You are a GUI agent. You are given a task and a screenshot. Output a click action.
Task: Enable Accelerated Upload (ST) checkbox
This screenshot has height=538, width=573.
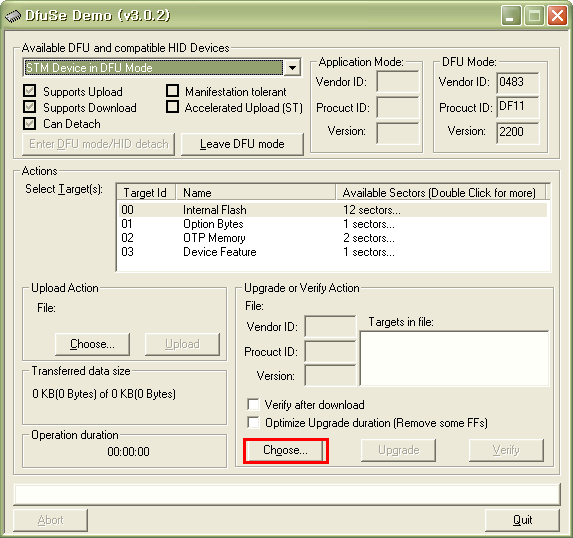[x=172, y=107]
